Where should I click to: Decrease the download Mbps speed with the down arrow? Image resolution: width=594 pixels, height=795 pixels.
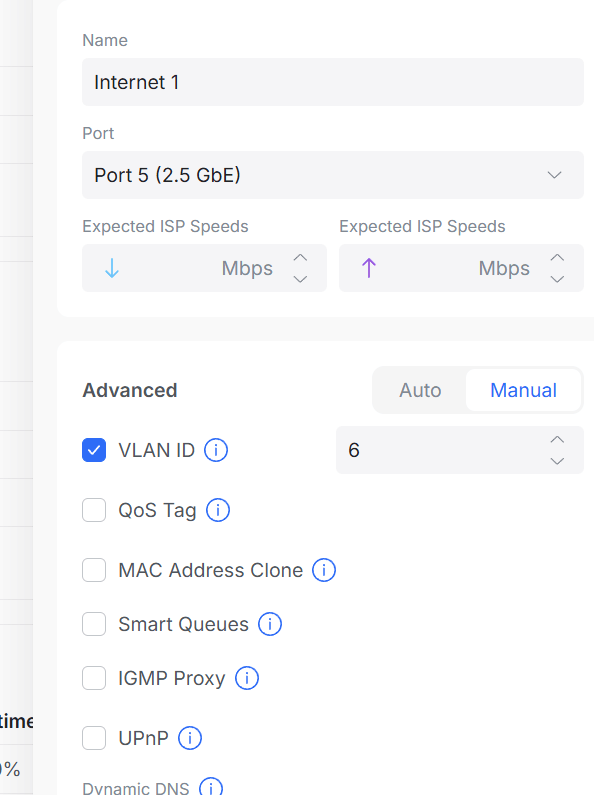[x=301, y=279]
